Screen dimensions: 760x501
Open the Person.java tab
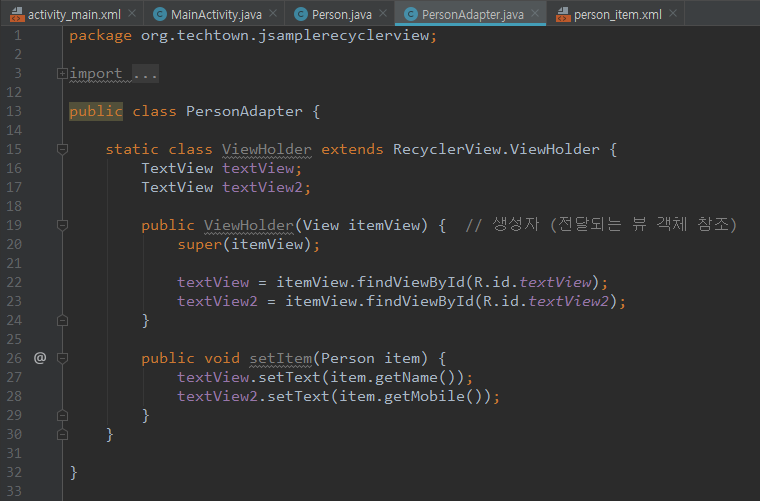(x=342, y=15)
